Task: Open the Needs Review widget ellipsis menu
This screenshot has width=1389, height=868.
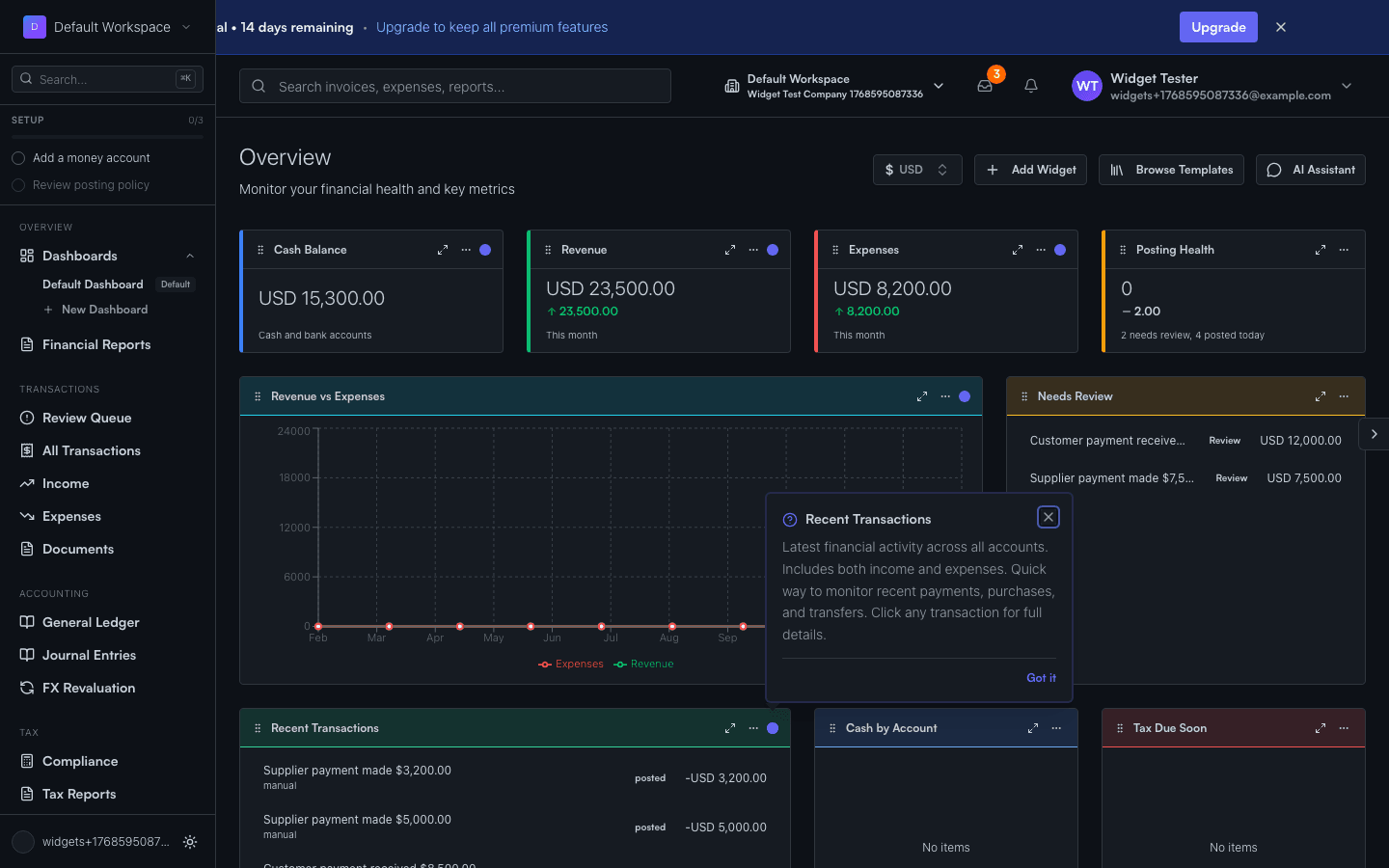Action: point(1344,395)
